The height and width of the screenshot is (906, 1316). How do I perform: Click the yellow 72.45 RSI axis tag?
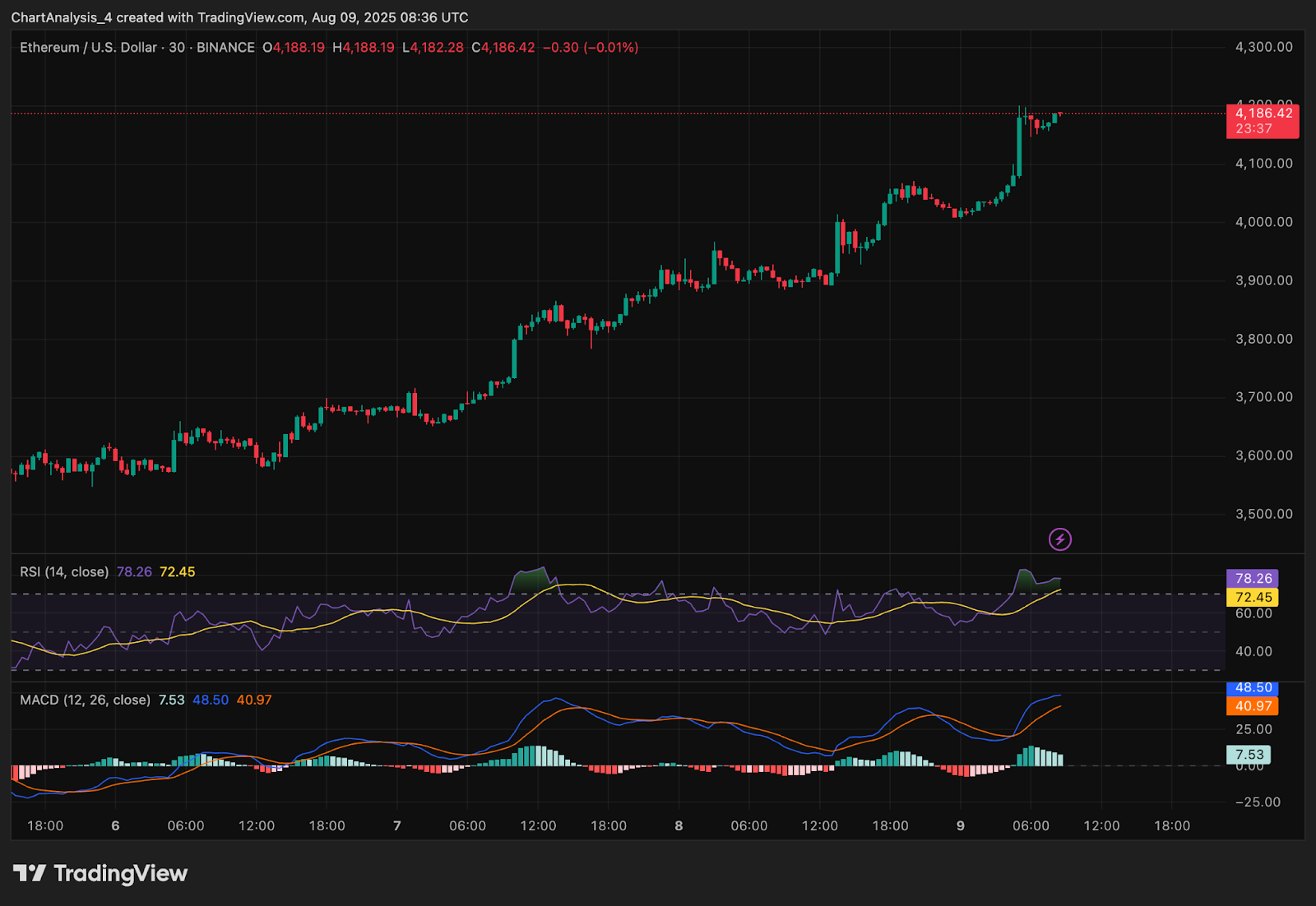point(1253,597)
